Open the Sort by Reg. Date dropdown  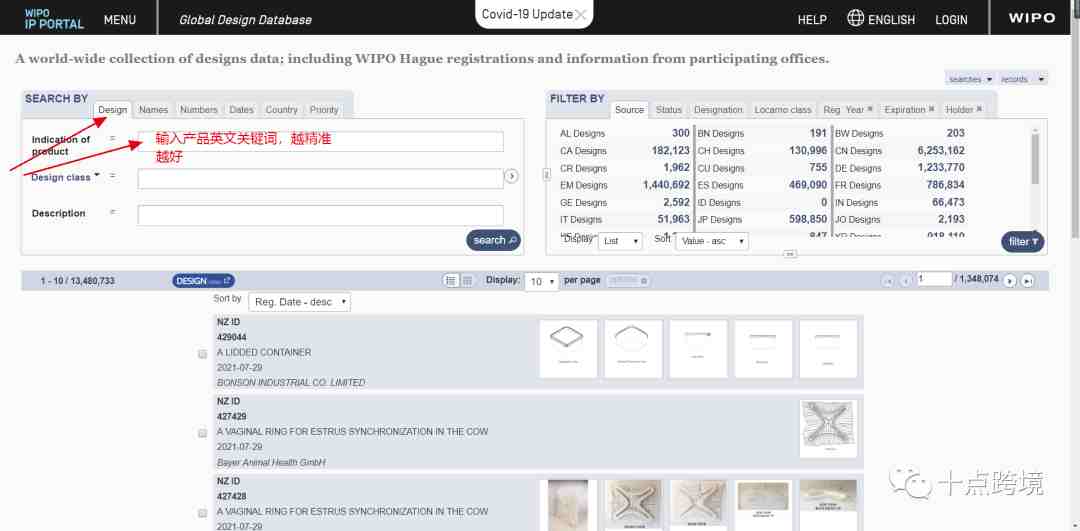point(302,302)
